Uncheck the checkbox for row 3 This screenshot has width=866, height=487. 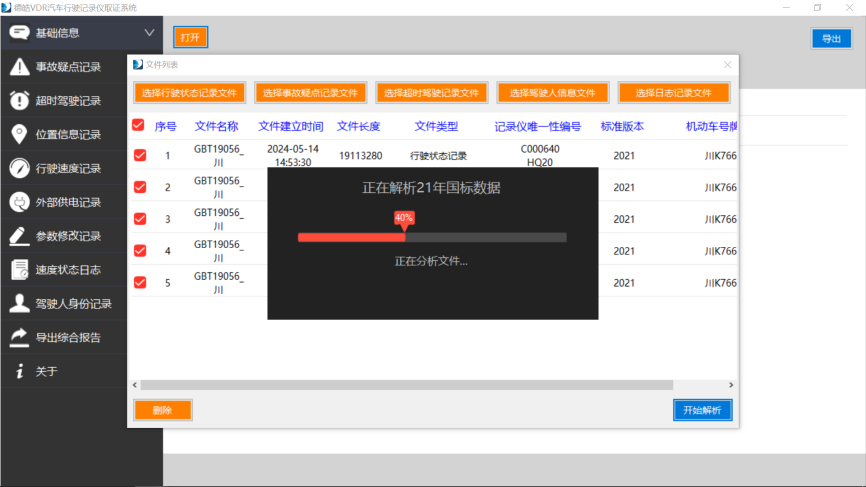click(x=140, y=219)
